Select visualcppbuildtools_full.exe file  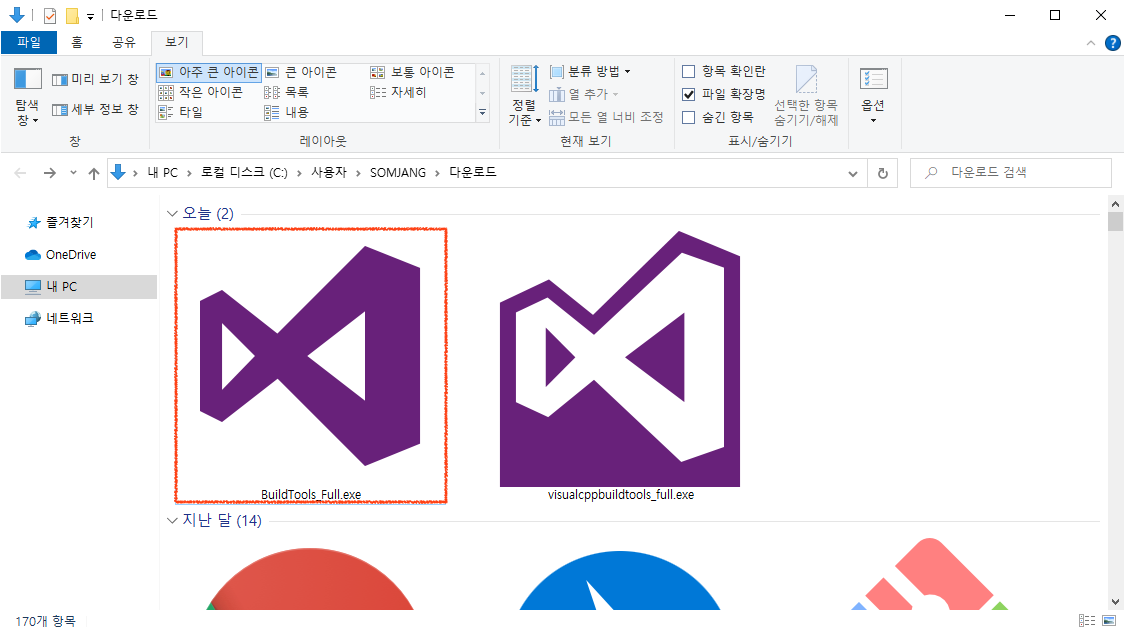(620, 365)
